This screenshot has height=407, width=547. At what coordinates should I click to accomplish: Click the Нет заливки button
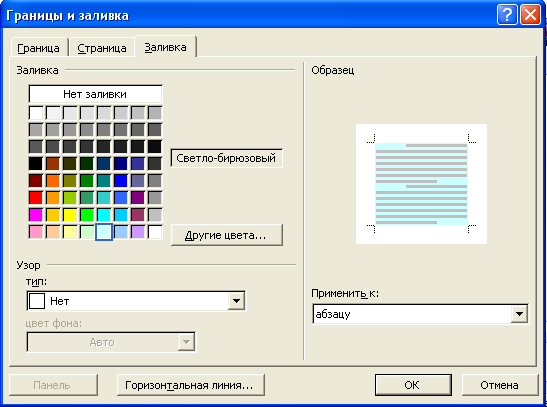pos(95,94)
